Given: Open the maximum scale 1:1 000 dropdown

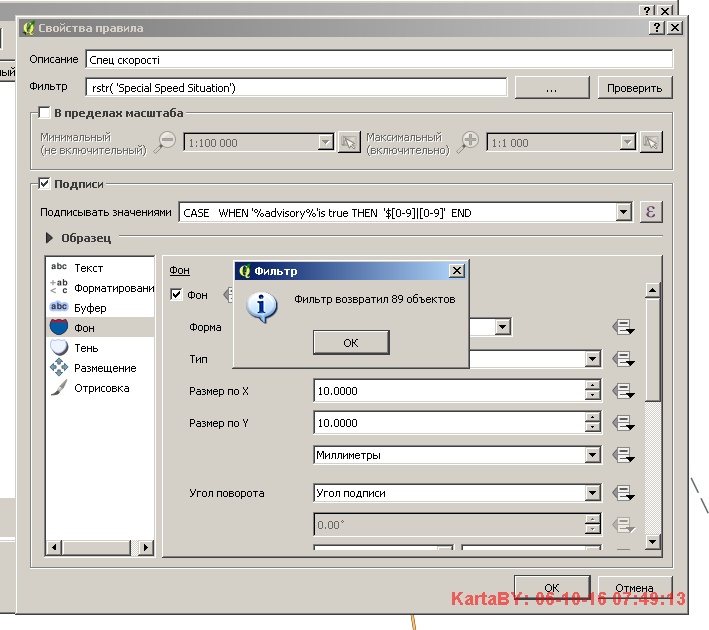Looking at the screenshot, I should [x=627, y=142].
